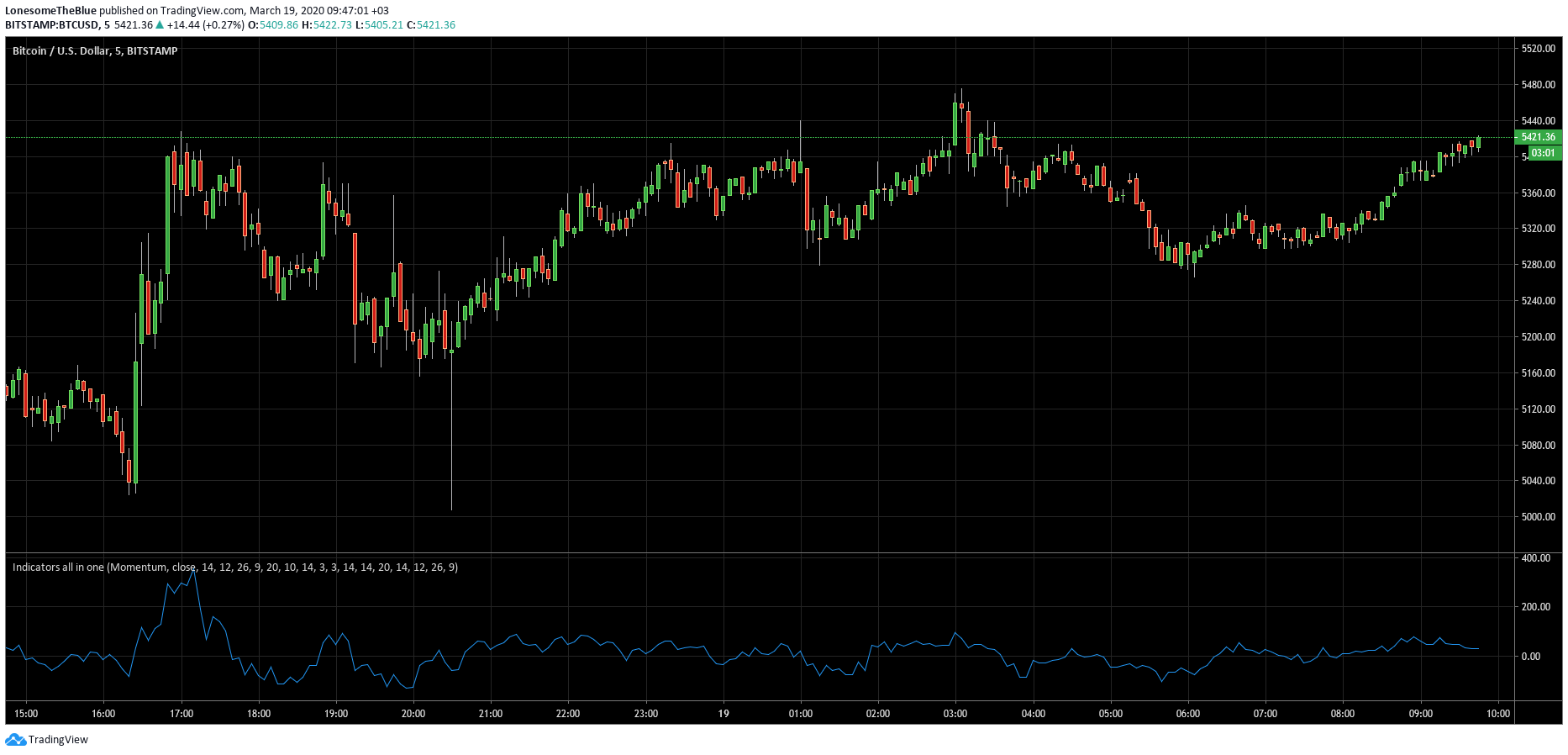Image resolution: width=1568 pixels, height=755 pixels.
Task: Click the O:5409.86 open value
Action: (273, 25)
